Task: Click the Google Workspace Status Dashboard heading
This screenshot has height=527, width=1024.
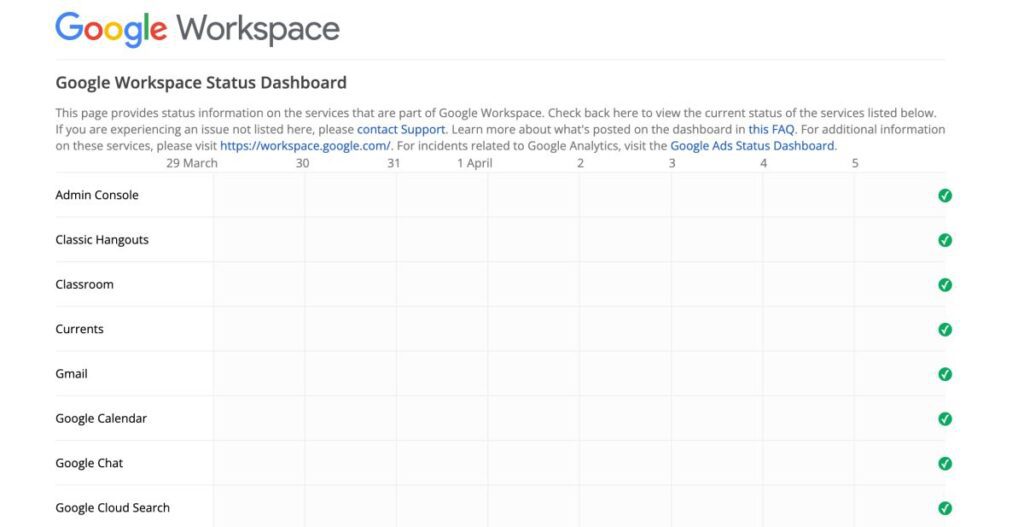Action: [201, 83]
